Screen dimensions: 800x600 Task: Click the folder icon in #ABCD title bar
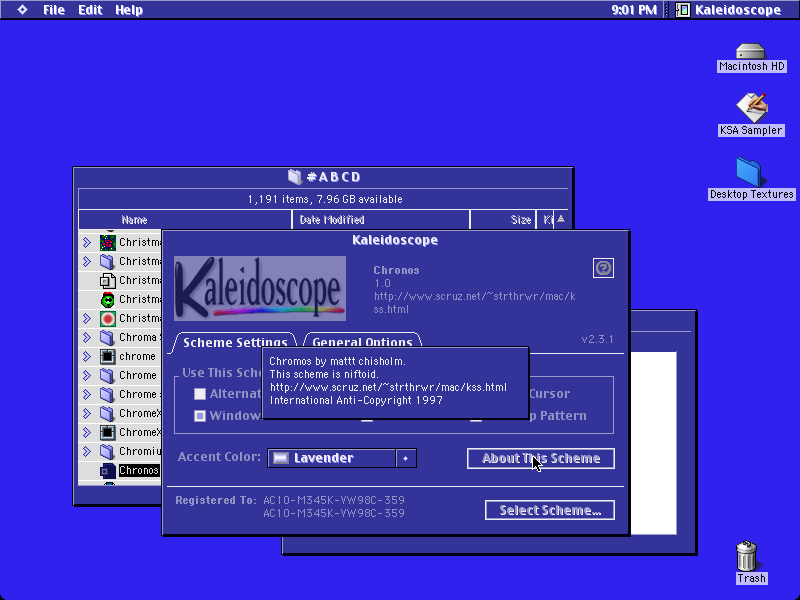295,177
